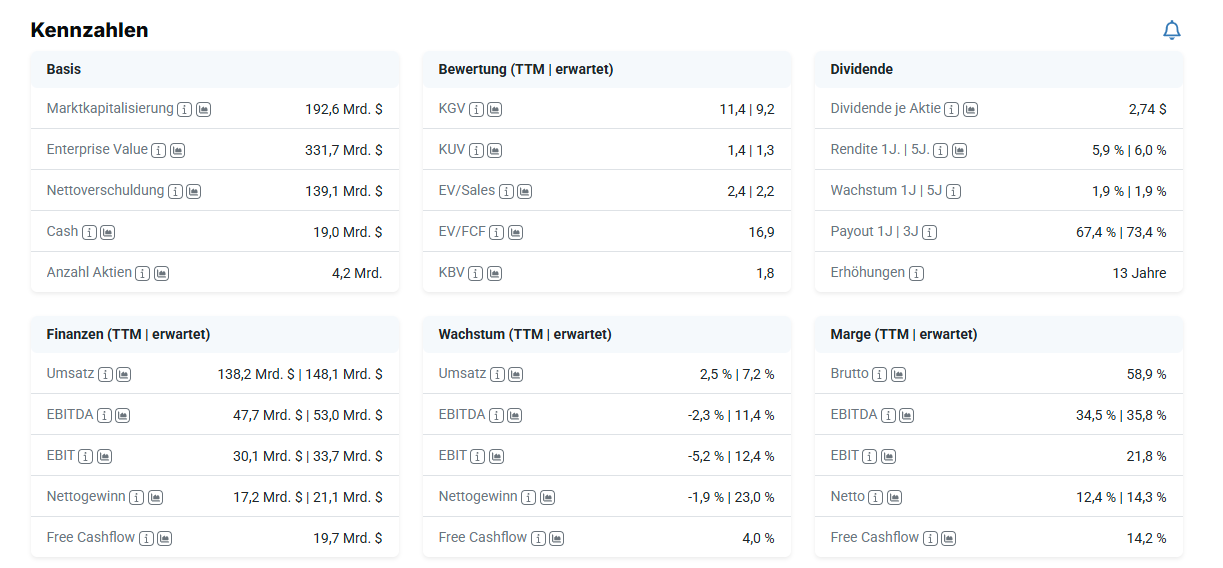Click the Rendite 1J. | 5J. label

[x=880, y=149]
